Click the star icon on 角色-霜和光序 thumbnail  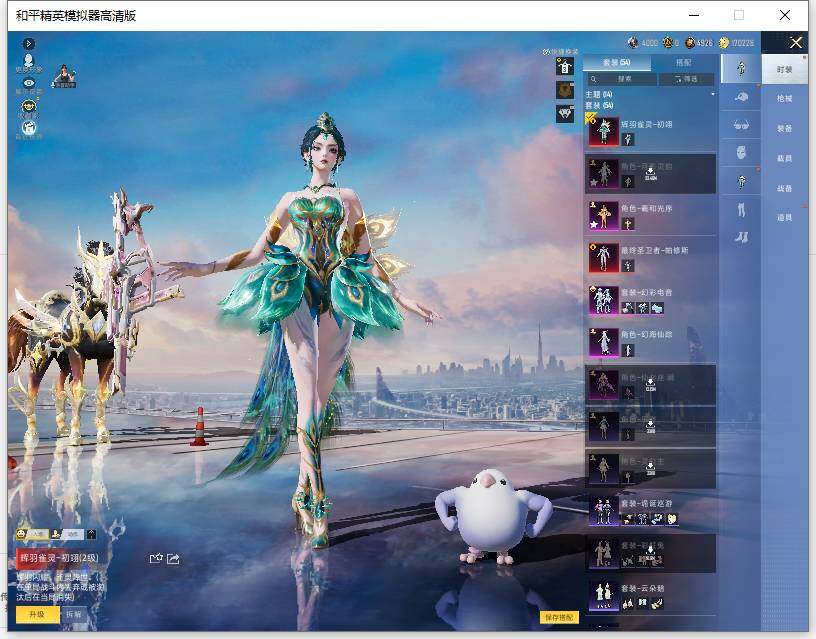point(594,225)
